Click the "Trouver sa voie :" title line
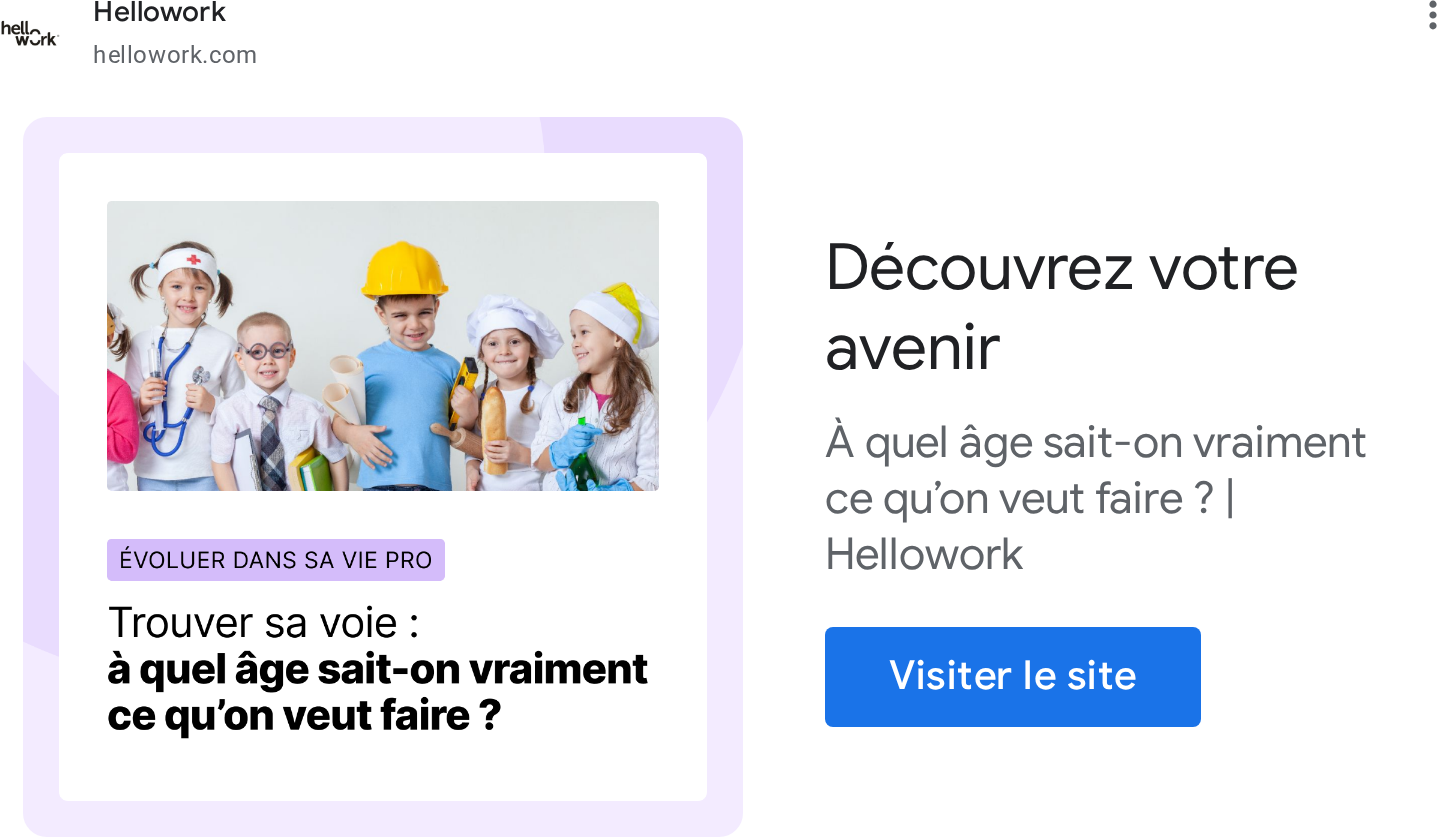Screen dimensions: 1437x837 [x=263, y=622]
